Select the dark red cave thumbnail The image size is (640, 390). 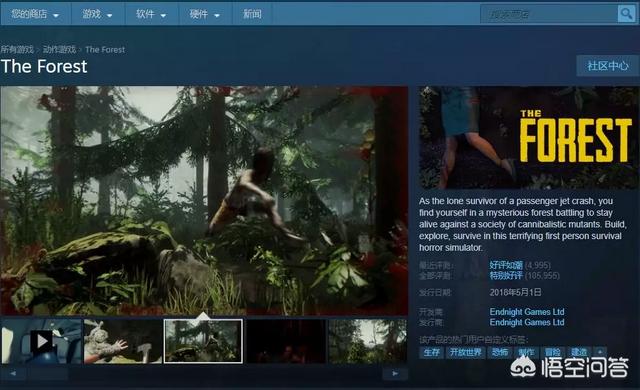tap(286, 341)
